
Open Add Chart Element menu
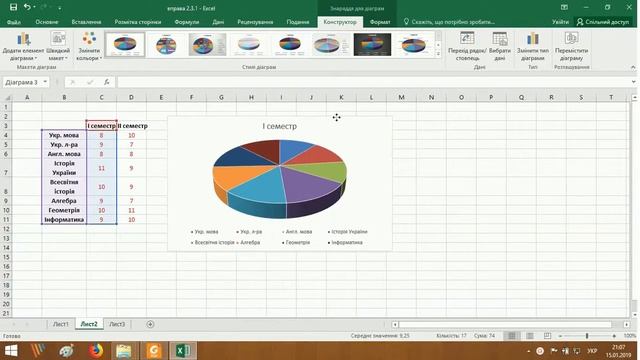(x=23, y=47)
